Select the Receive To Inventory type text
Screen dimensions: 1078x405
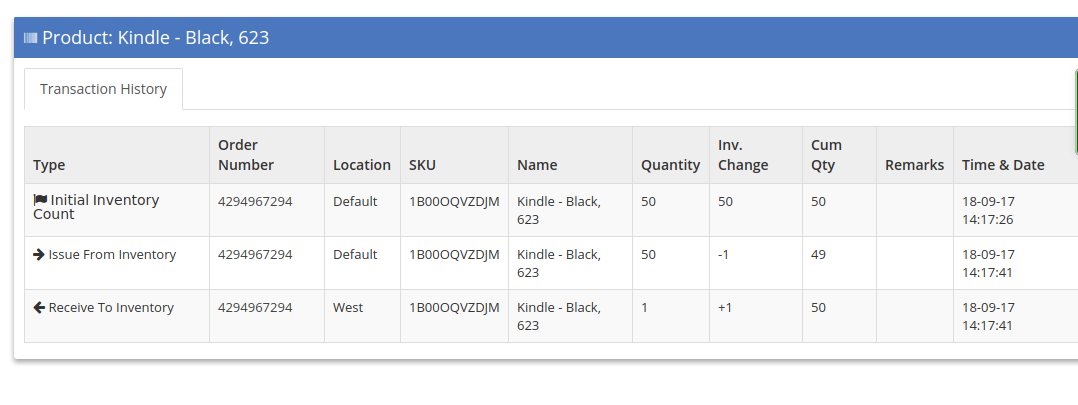(111, 307)
